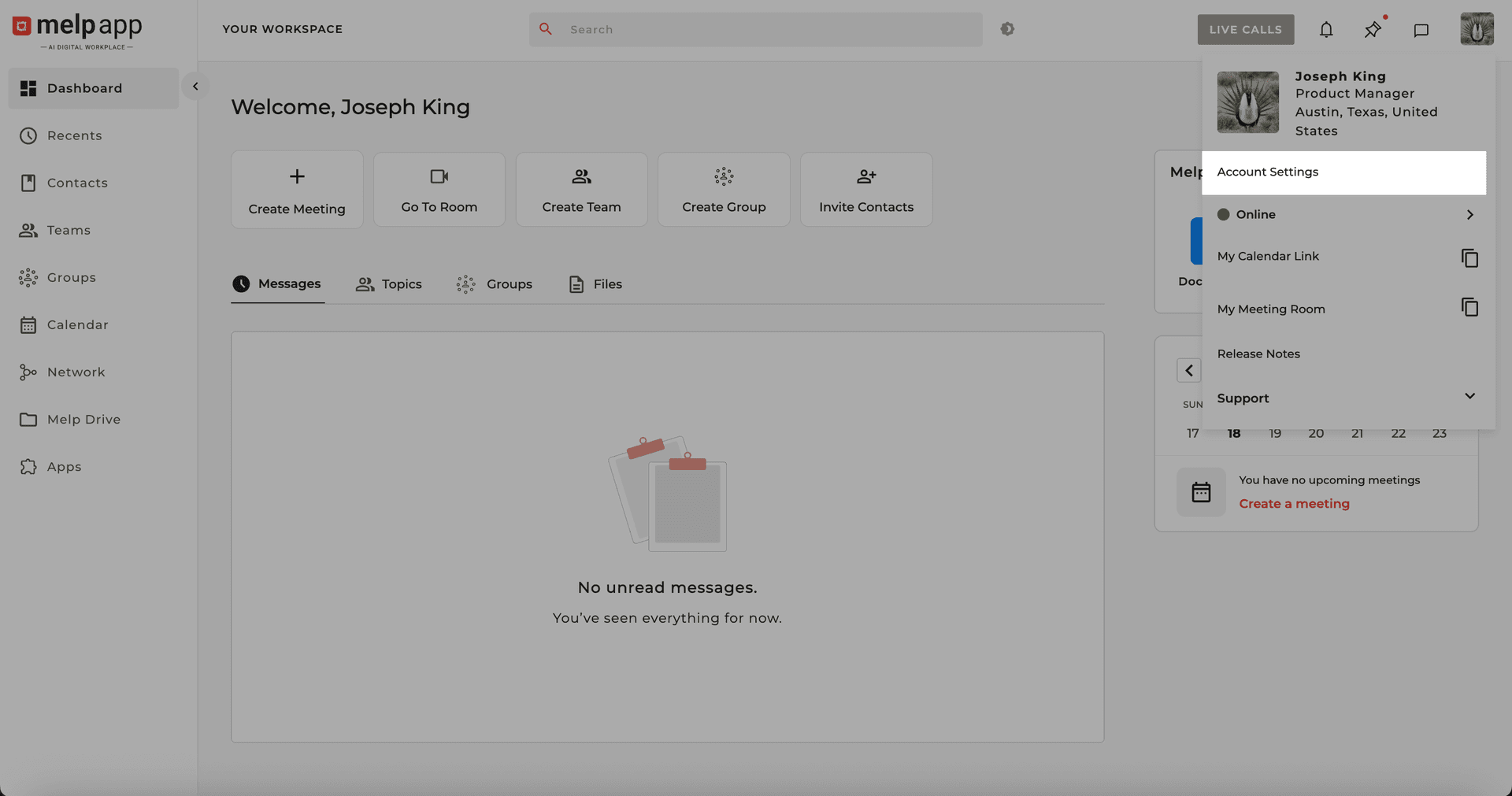Expand the Support section chevron
1512x796 pixels.
1469,396
